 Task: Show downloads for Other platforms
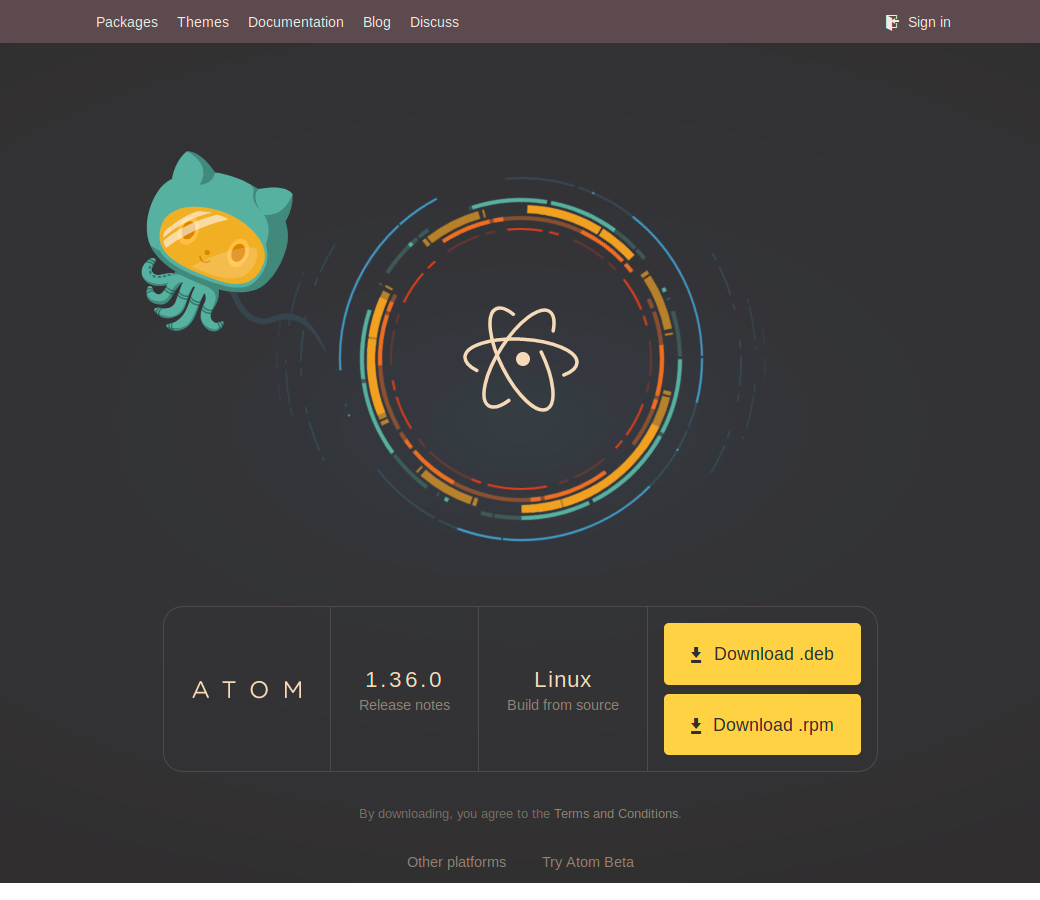click(456, 861)
